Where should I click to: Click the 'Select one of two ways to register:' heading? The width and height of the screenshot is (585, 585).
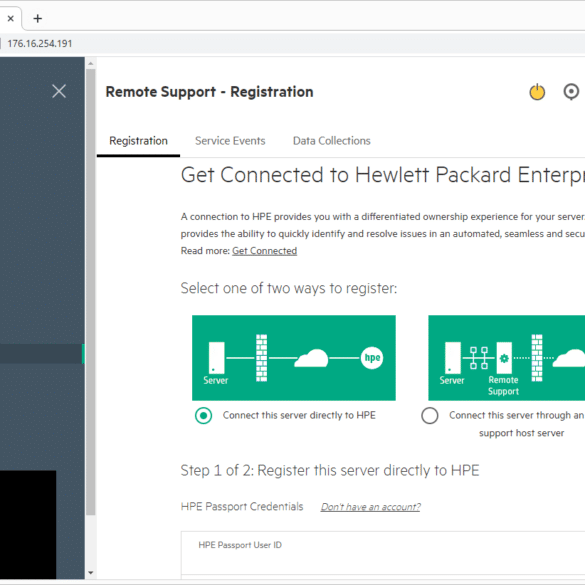(289, 288)
